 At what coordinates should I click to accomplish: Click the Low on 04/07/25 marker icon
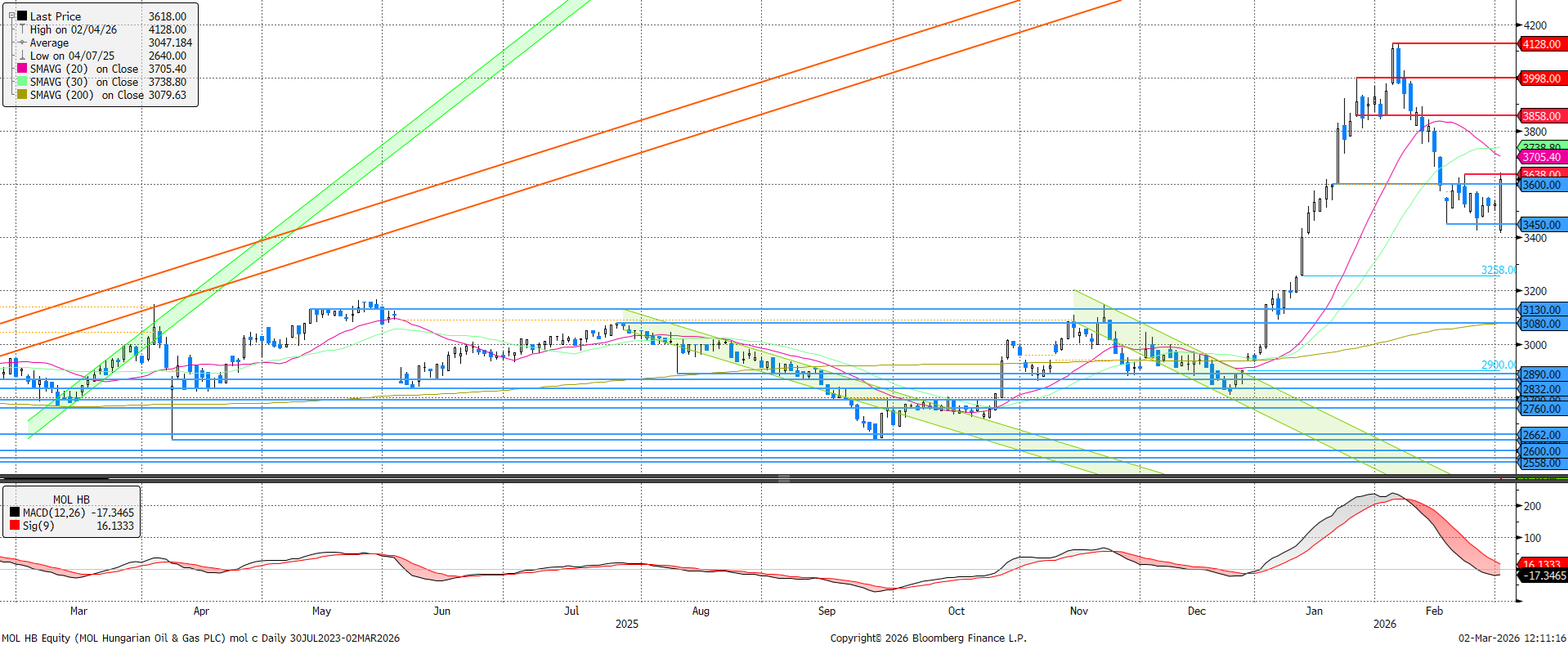[22, 56]
